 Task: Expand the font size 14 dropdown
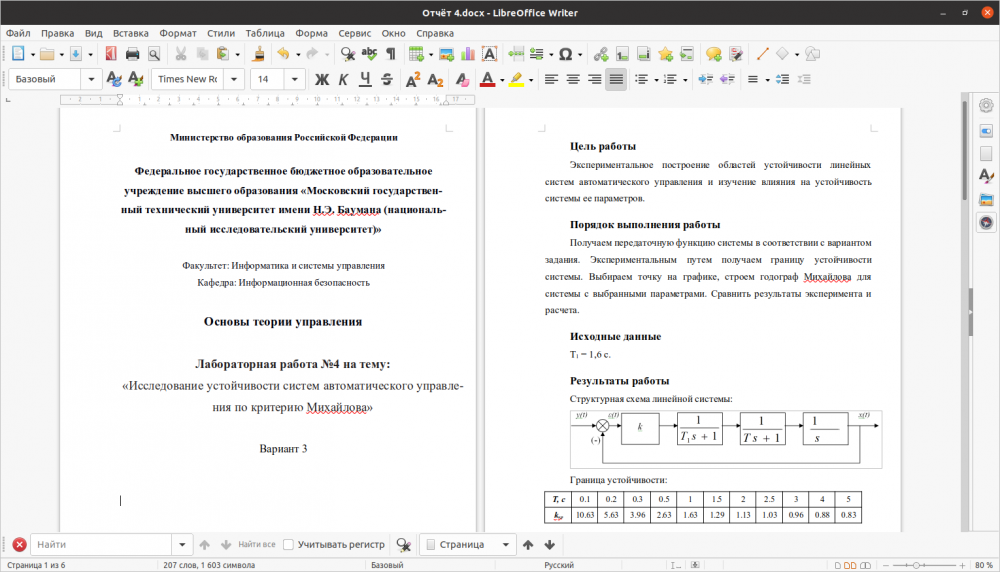297,80
